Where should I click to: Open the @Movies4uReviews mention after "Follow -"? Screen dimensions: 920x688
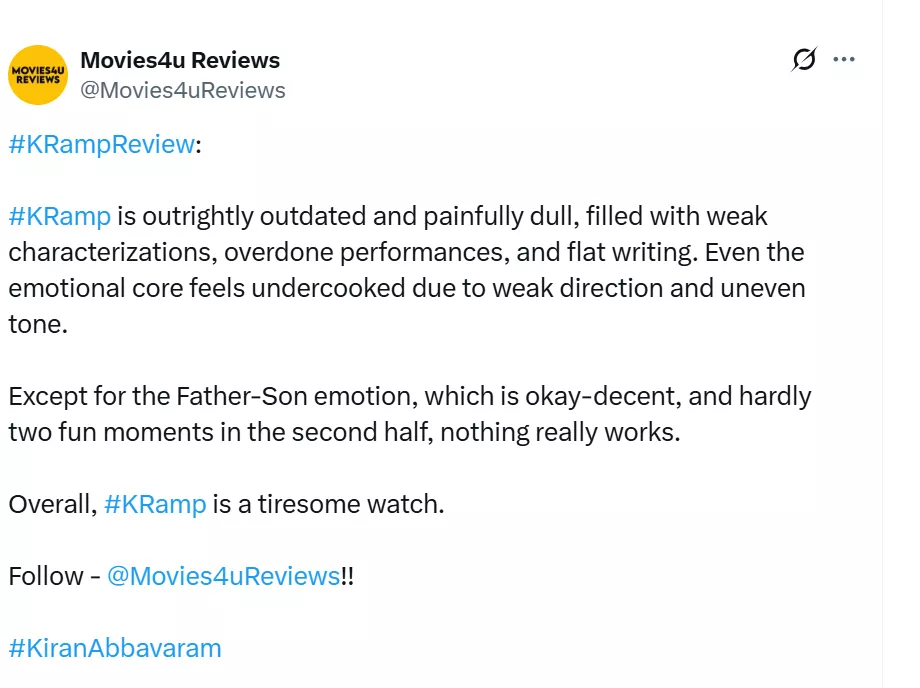[x=223, y=576]
